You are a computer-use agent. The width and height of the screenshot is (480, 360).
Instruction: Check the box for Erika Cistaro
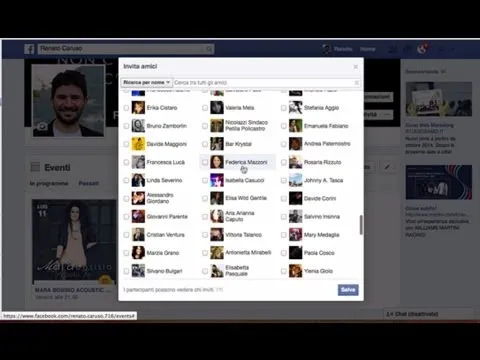tap(126, 108)
